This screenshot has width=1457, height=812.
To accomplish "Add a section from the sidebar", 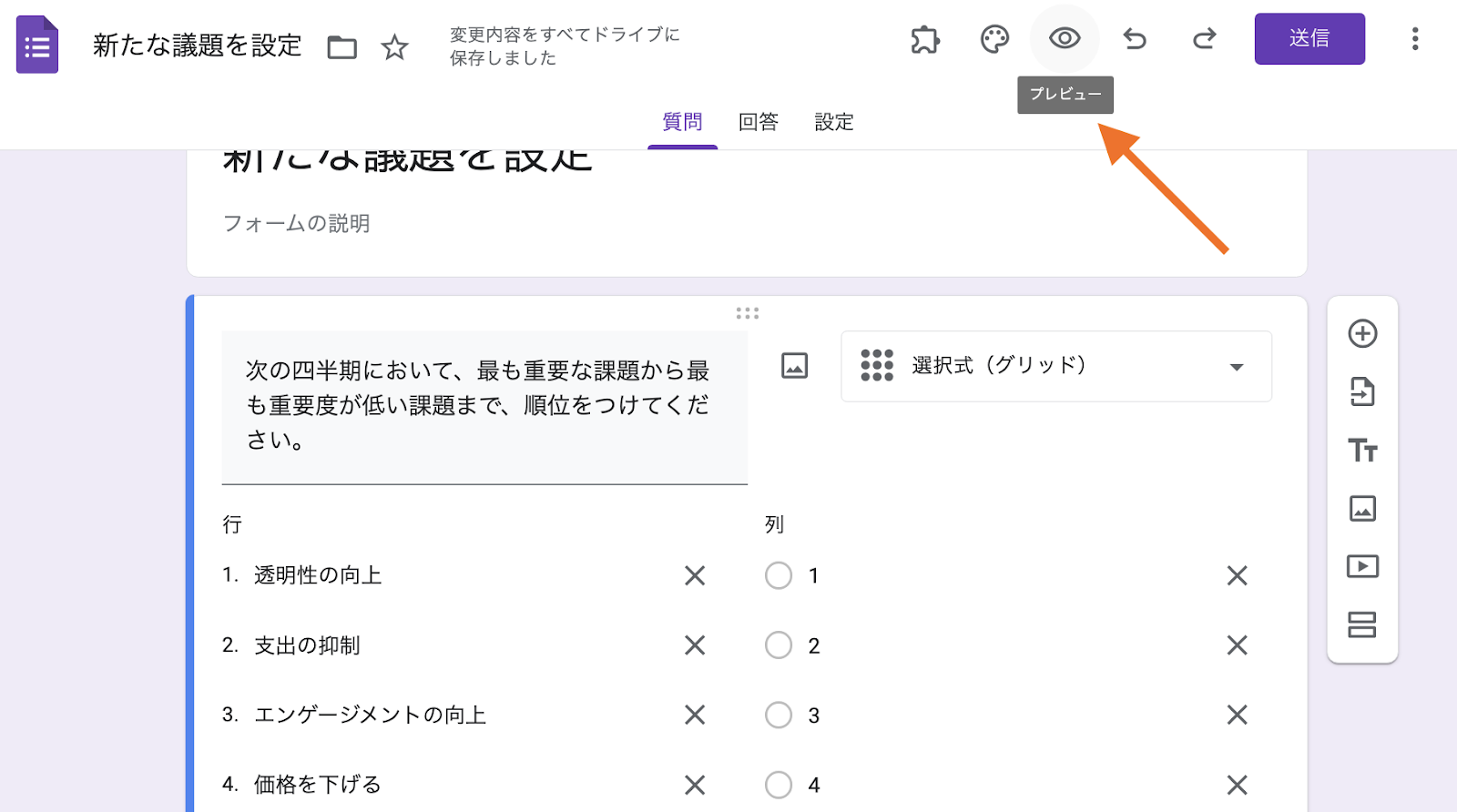I will 1362,624.
